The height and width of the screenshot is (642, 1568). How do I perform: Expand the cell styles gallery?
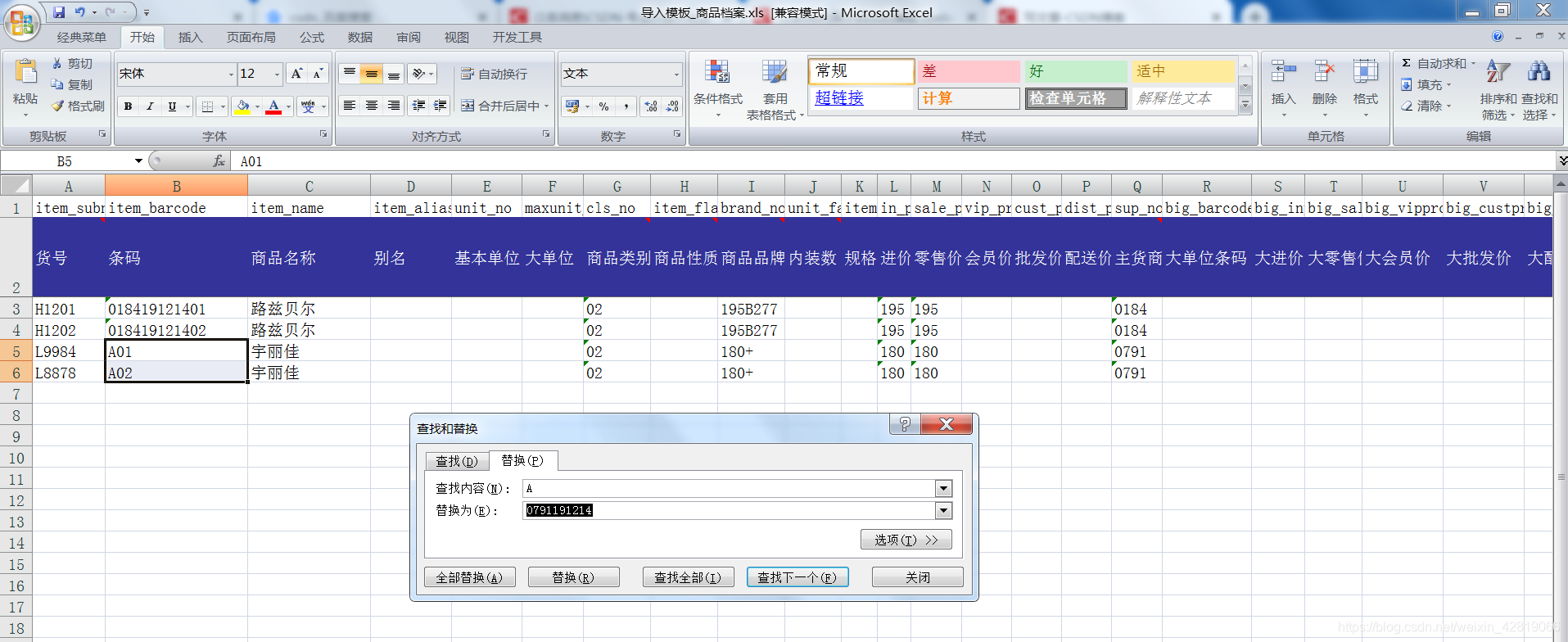(x=1245, y=106)
